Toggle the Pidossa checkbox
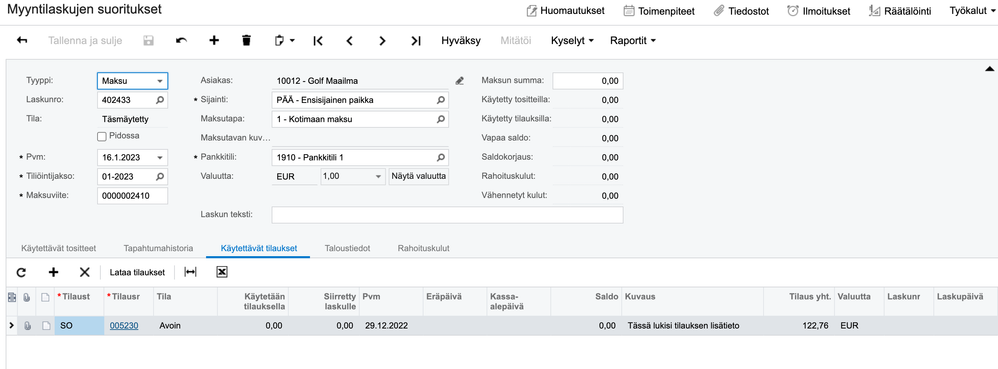The width and height of the screenshot is (998, 369). click(101, 136)
